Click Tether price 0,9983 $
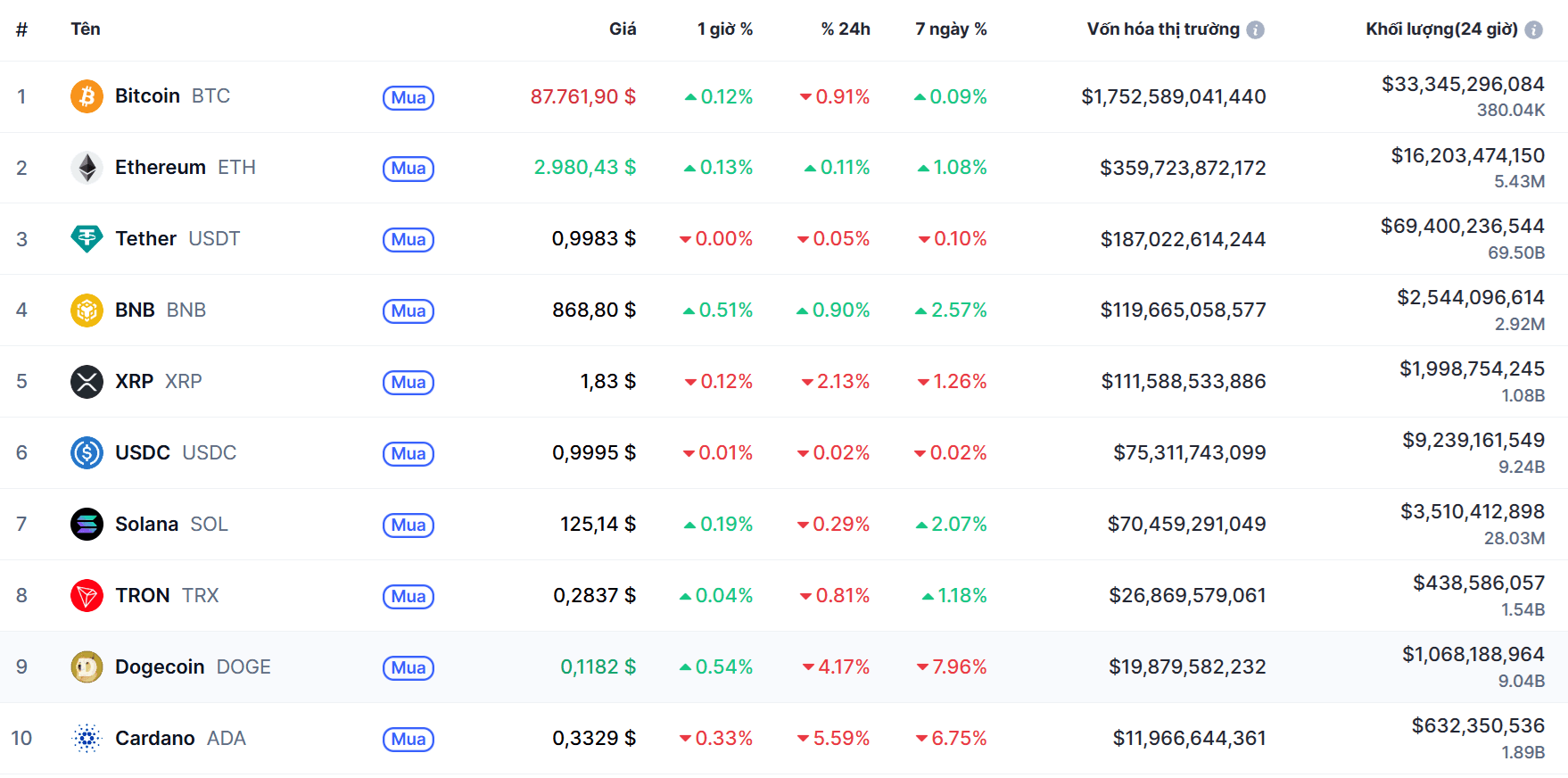 click(x=594, y=239)
